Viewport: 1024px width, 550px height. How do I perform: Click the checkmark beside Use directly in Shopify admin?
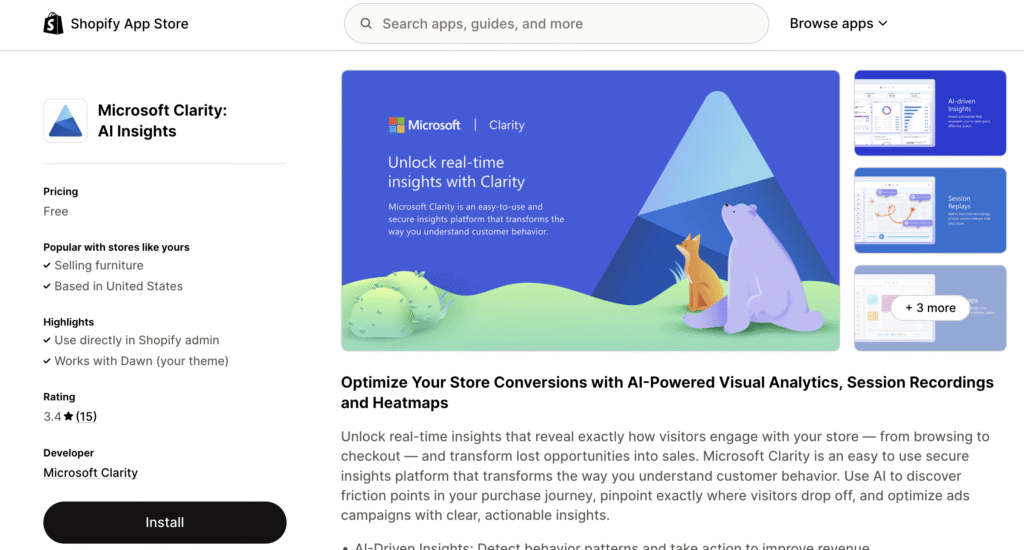[x=47, y=340]
